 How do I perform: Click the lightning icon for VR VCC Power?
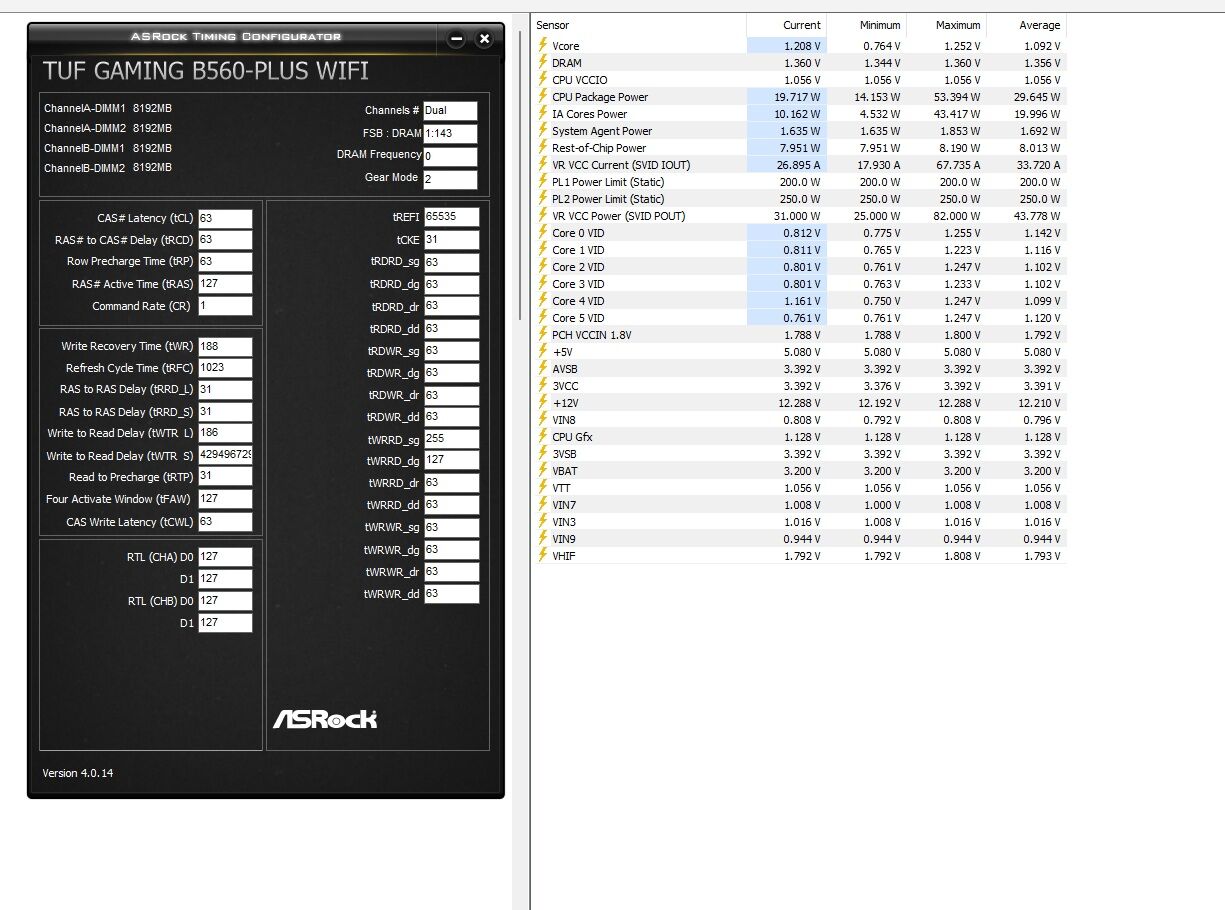coord(543,216)
